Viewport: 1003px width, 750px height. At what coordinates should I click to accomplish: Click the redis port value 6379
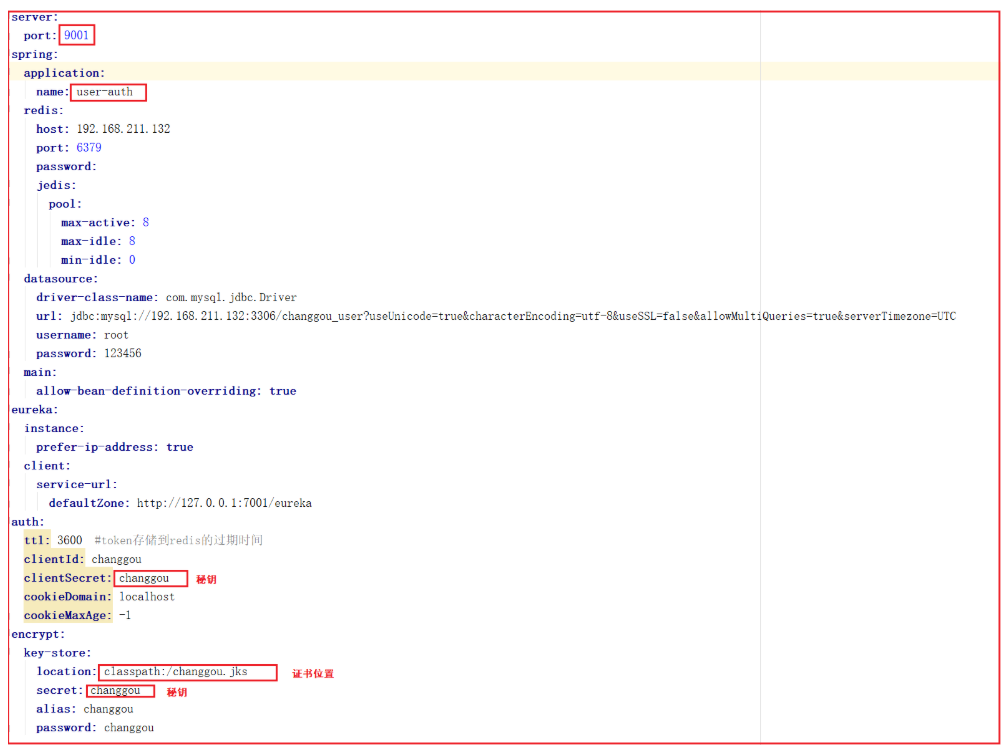coord(89,148)
